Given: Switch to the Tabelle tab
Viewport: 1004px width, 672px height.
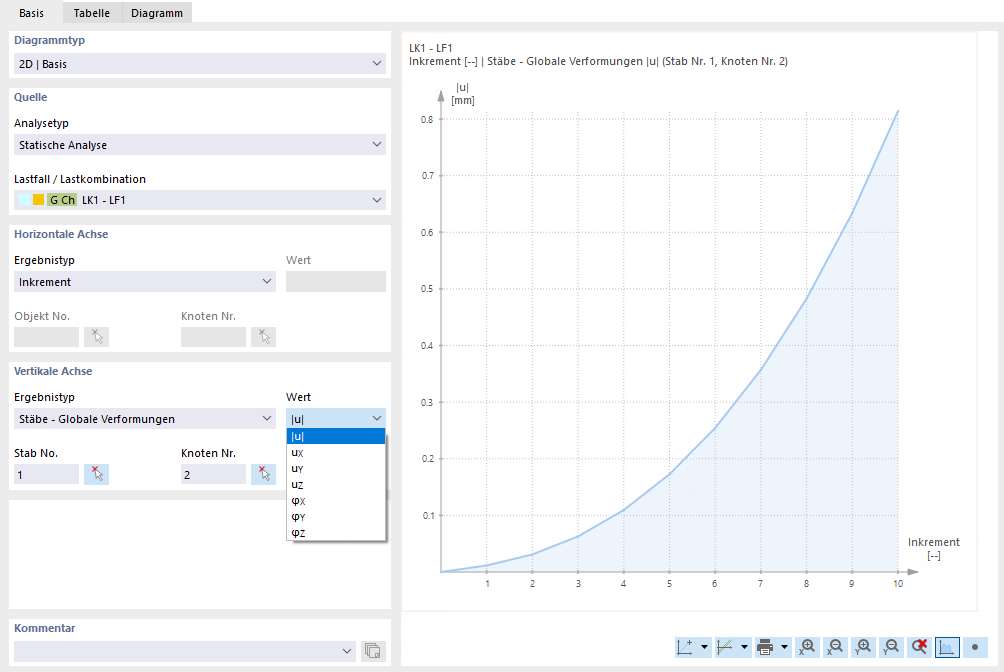Looking at the screenshot, I should coord(92,13).
